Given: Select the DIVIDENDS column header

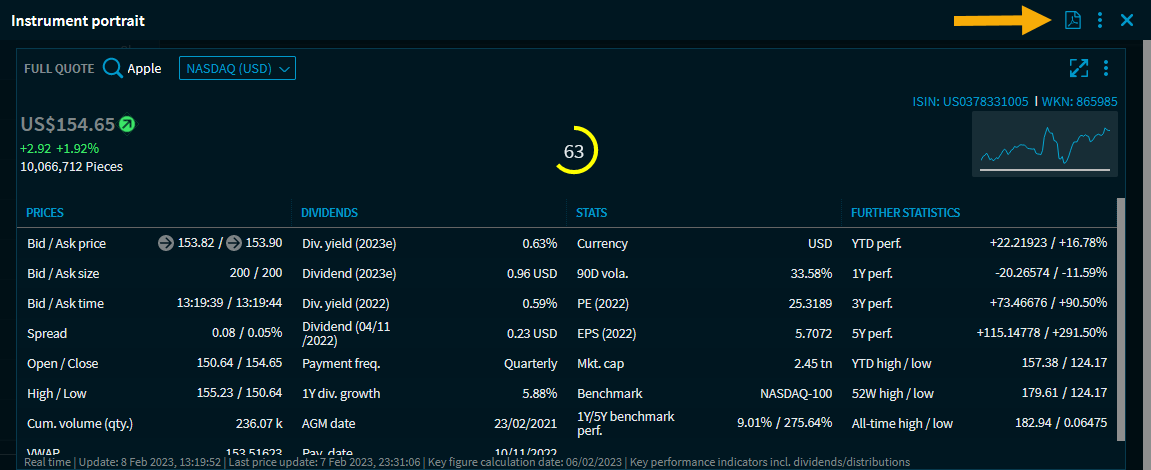Looking at the screenshot, I should click(329, 213).
